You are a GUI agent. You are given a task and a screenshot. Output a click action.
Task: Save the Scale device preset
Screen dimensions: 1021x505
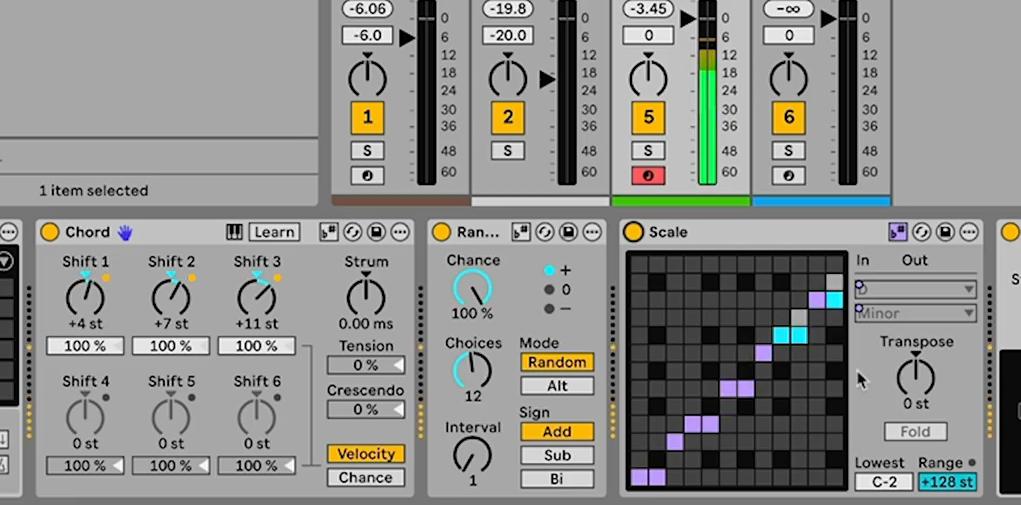click(945, 232)
